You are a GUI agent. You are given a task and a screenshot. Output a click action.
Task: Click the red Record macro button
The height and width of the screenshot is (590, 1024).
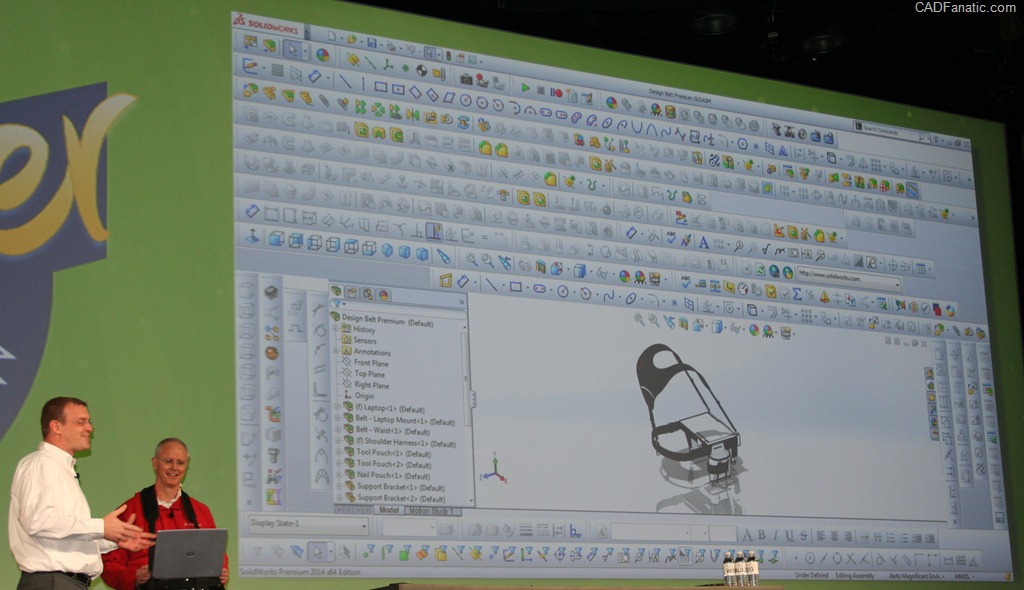click(556, 92)
